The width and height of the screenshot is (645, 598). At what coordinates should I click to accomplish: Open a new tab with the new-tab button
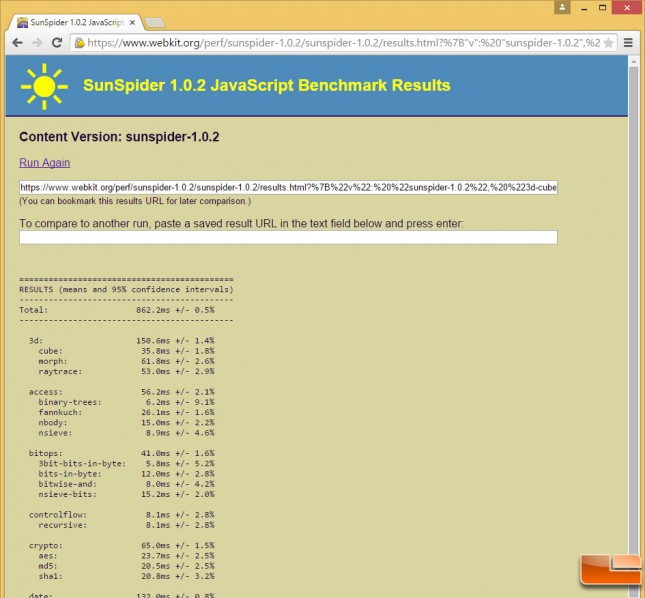click(155, 23)
